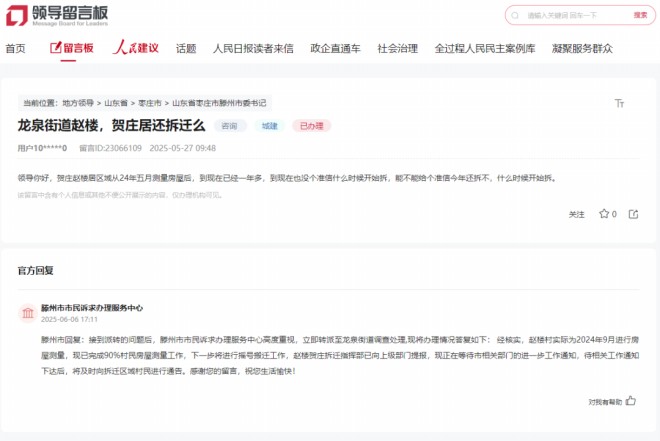Click the magnifier icon in the search box
The height and width of the screenshot is (441, 660).
515,16
